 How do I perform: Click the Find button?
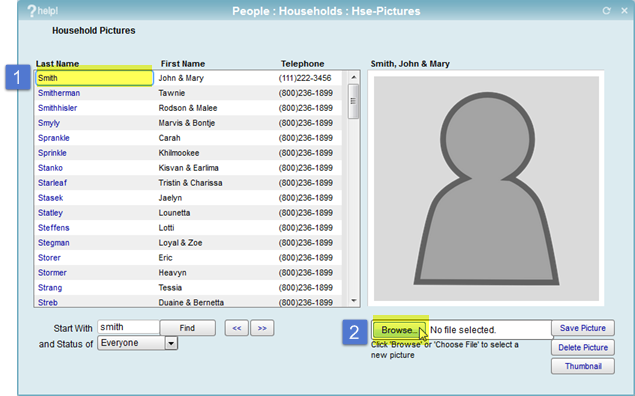(x=187, y=328)
